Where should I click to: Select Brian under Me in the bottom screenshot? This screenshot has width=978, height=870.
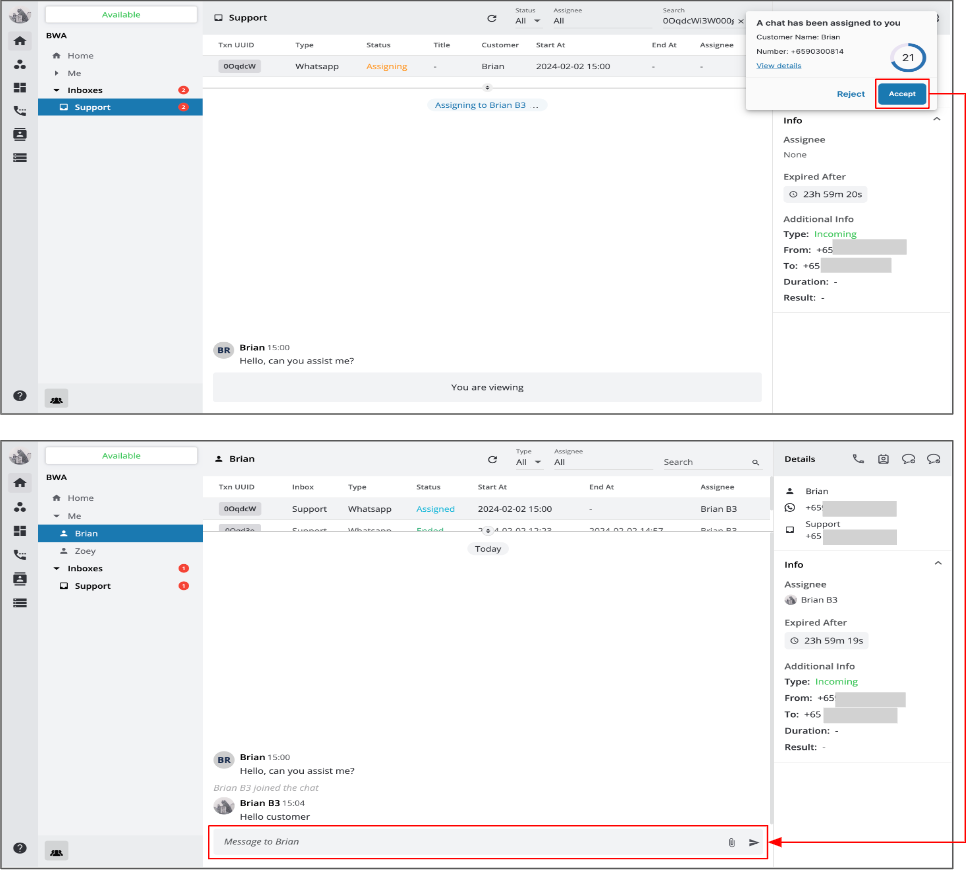pyautogui.click(x=120, y=534)
